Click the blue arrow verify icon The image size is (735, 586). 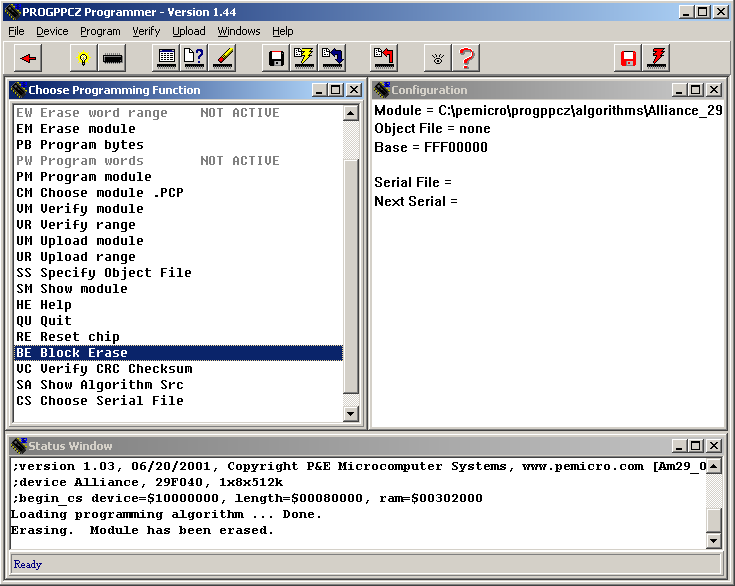[x=332, y=58]
